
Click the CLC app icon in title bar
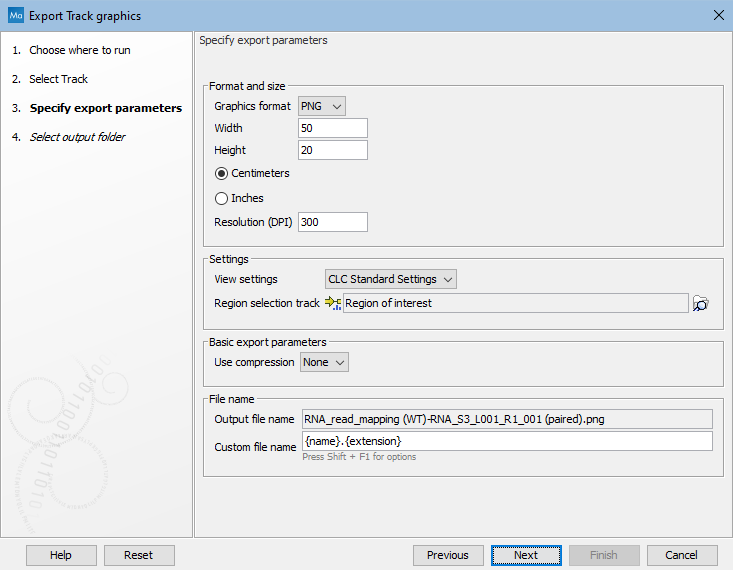tap(15, 15)
